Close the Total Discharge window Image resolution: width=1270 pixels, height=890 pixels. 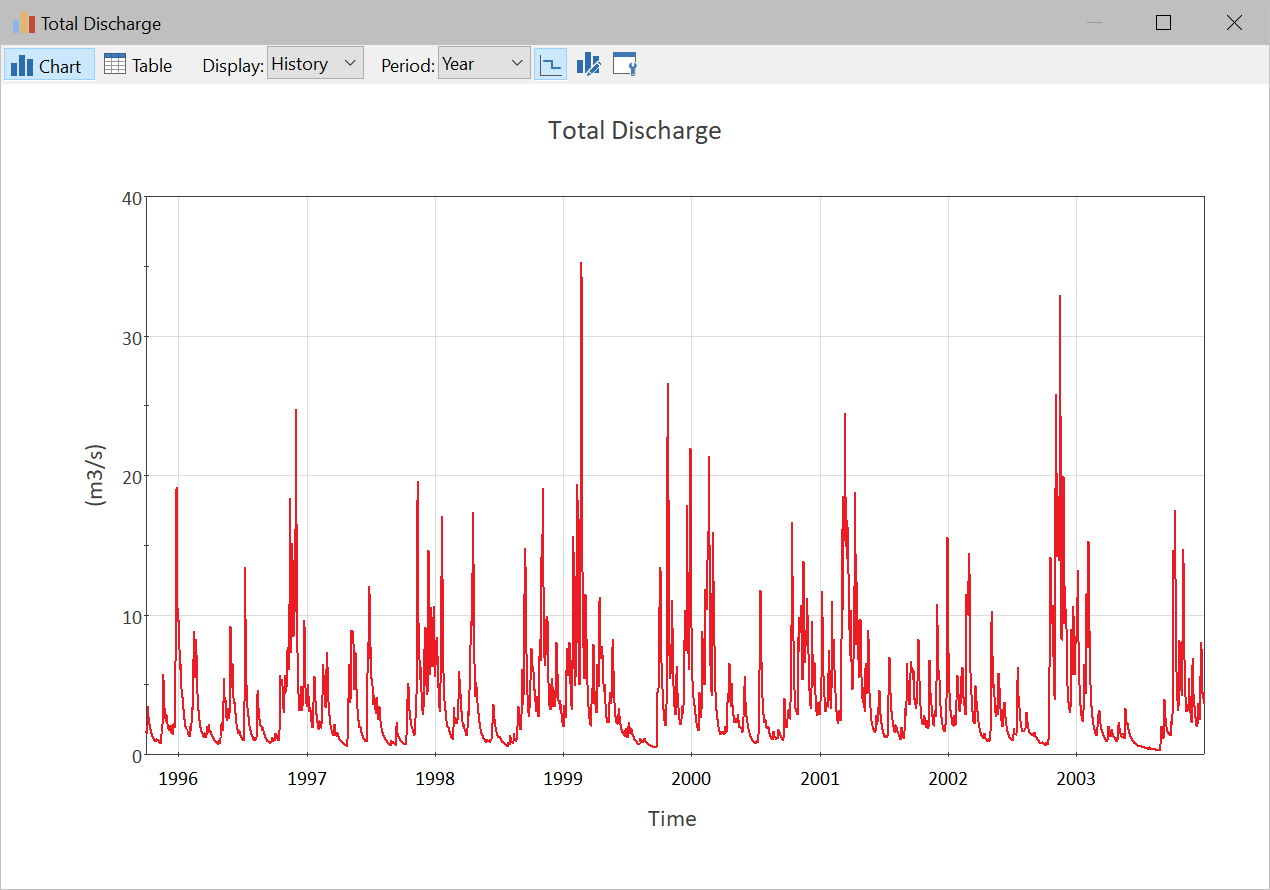[1233, 23]
